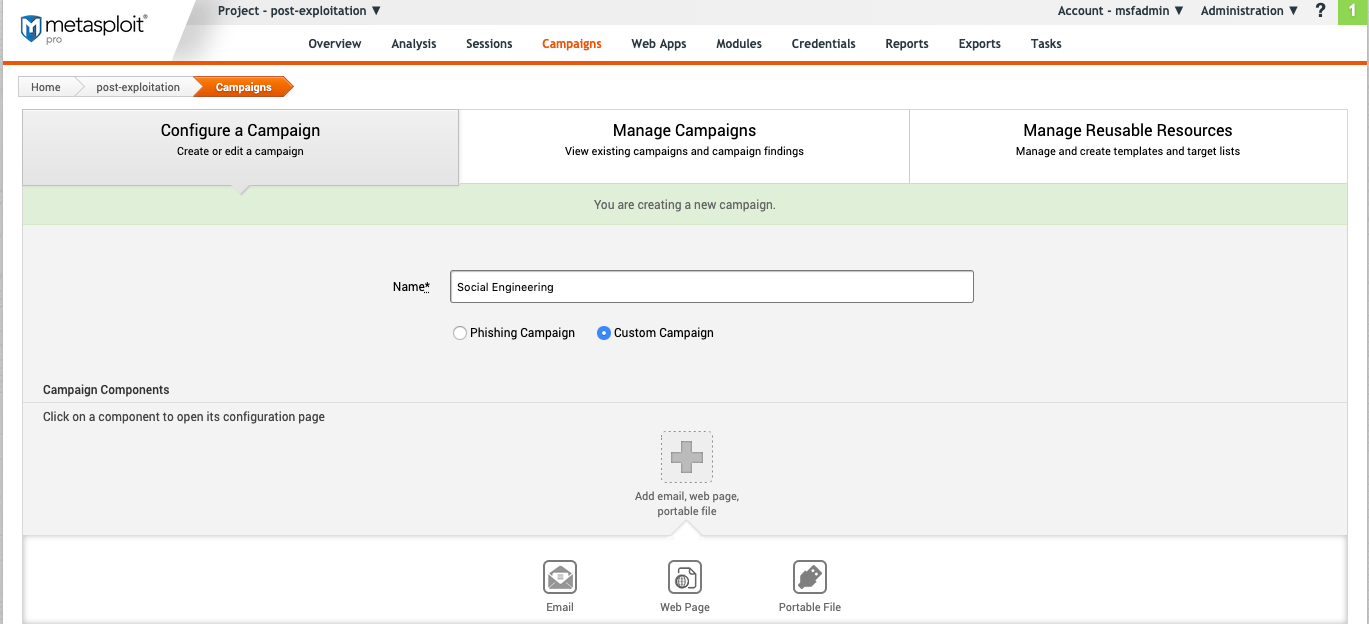Select the Custom Campaign radio button
This screenshot has height=624, width=1369.
(604, 333)
